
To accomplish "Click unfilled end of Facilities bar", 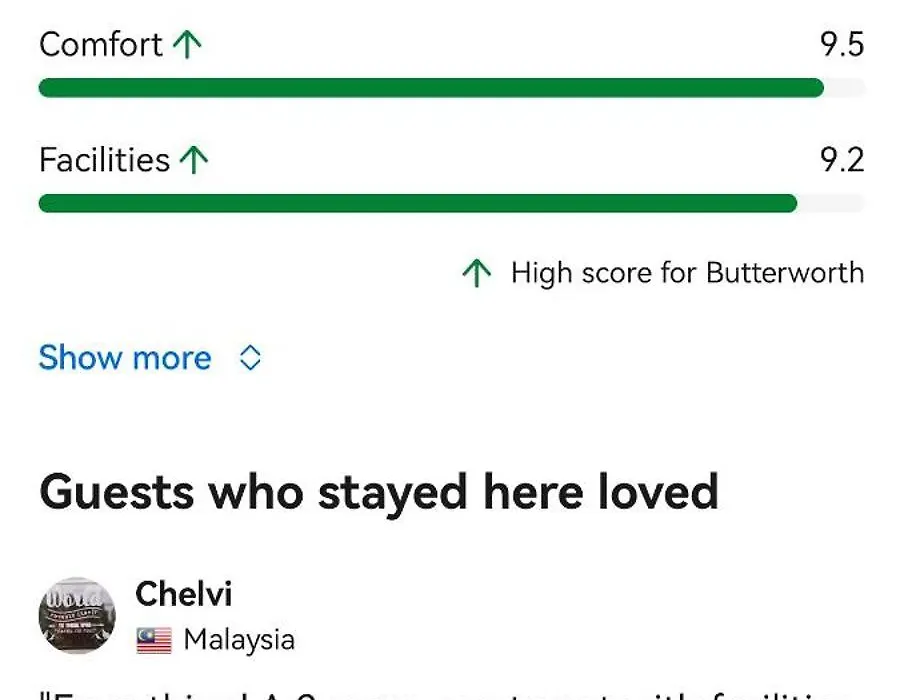I will click(x=831, y=203).
